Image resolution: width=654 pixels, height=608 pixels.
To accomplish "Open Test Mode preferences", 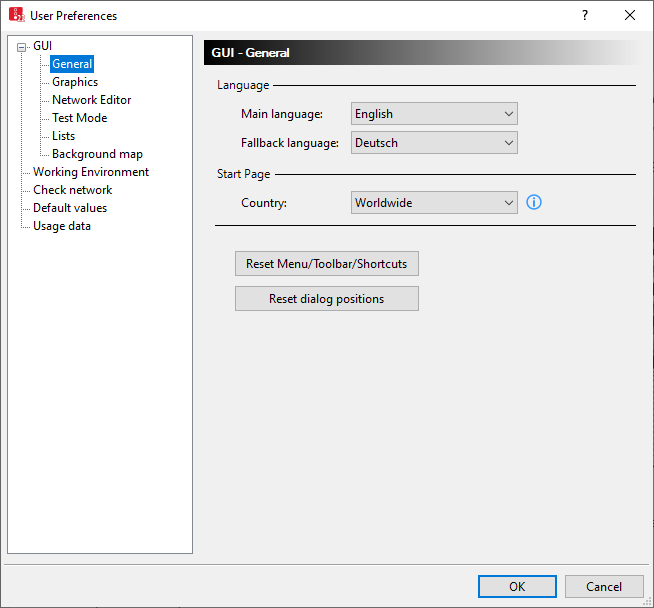I will (79, 118).
